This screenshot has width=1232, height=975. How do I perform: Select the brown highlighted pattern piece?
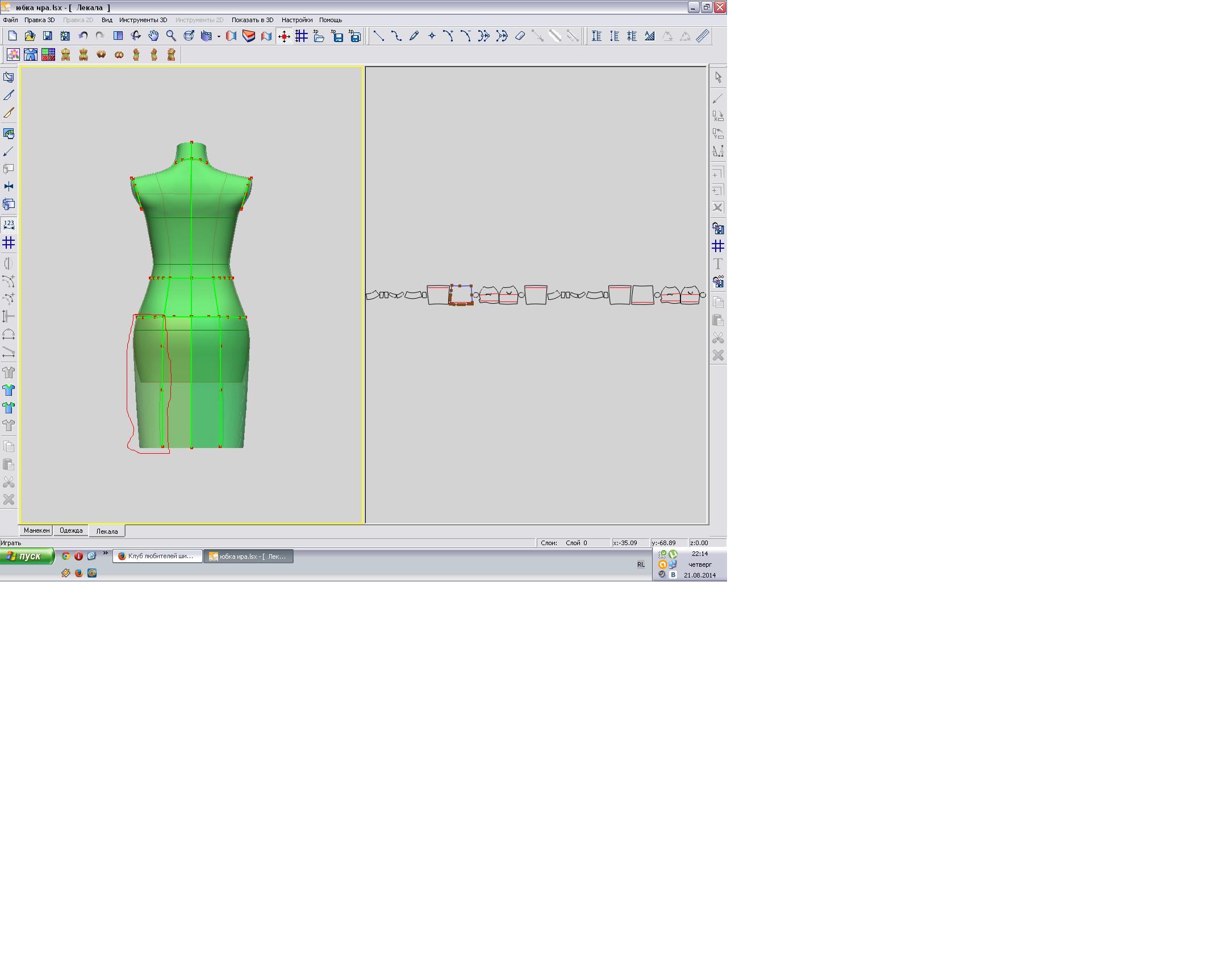click(461, 295)
